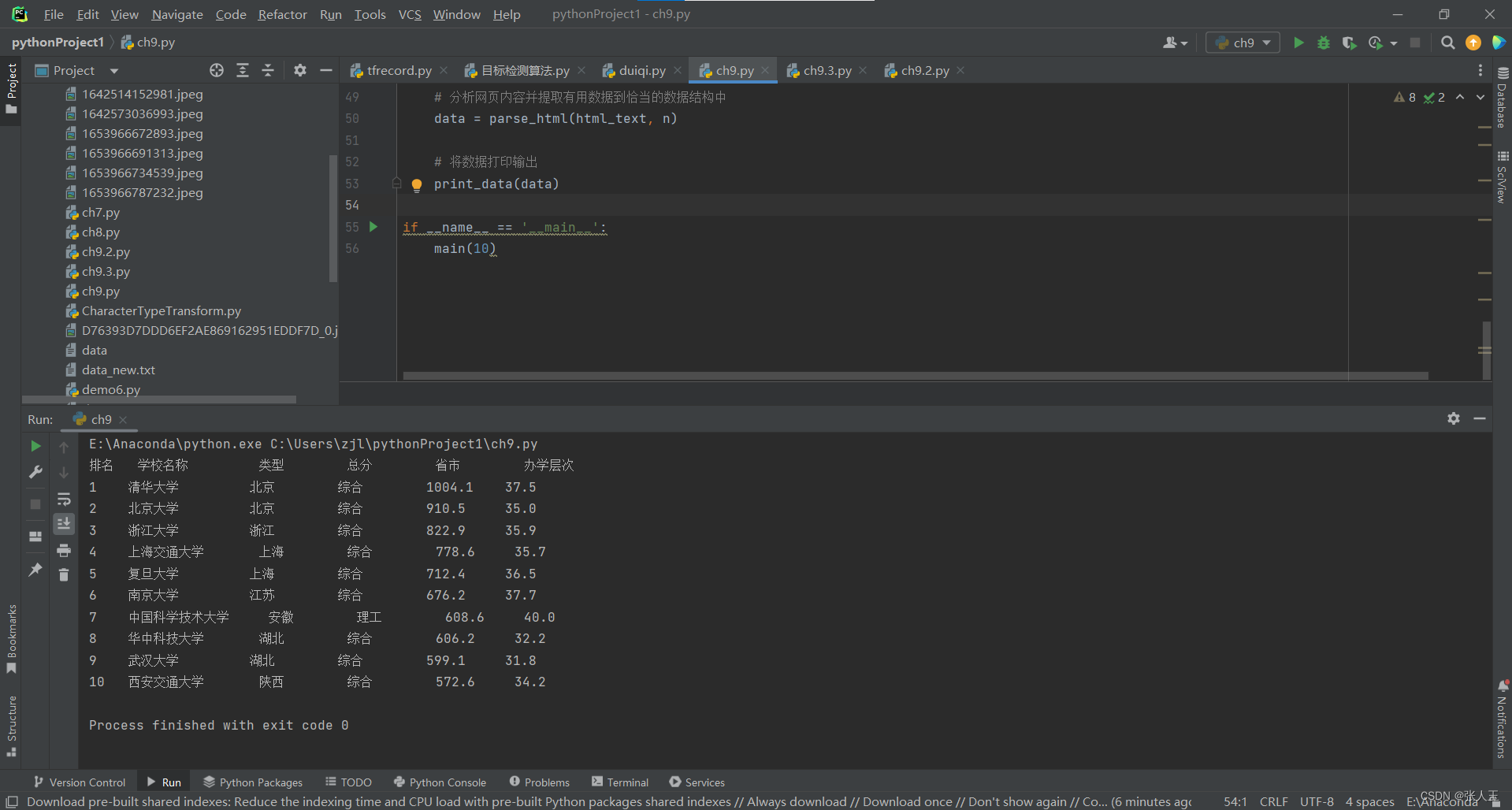Go to previous highlighted error arrow
1512x810 pixels.
[x=1460, y=97]
